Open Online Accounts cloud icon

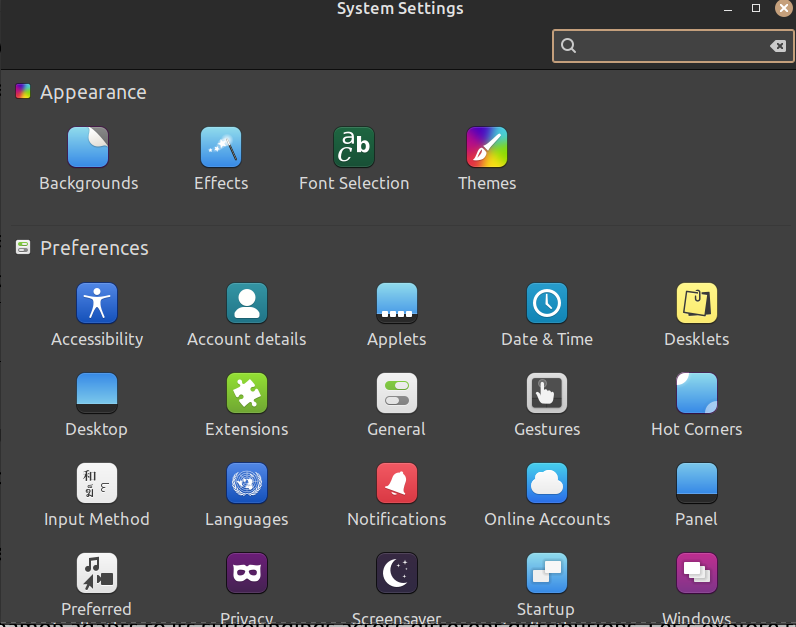coord(547,484)
